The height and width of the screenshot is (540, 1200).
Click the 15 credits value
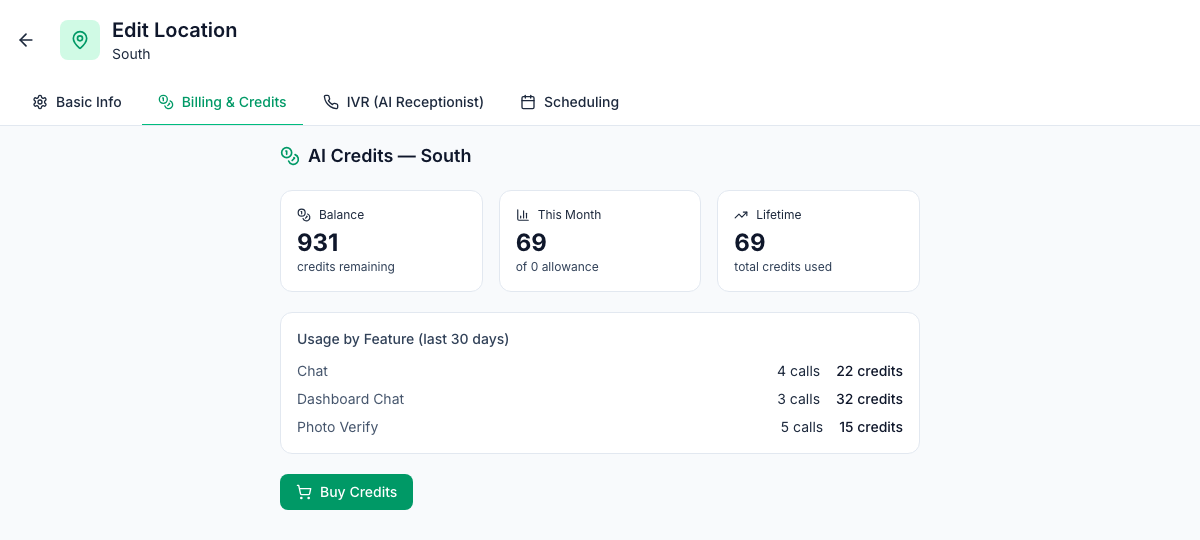[x=871, y=427]
